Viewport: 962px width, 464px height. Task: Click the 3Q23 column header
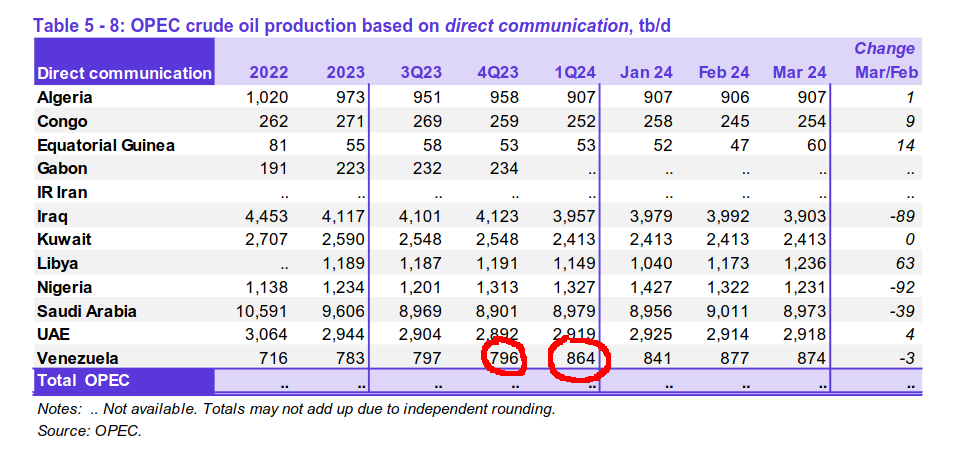(421, 73)
